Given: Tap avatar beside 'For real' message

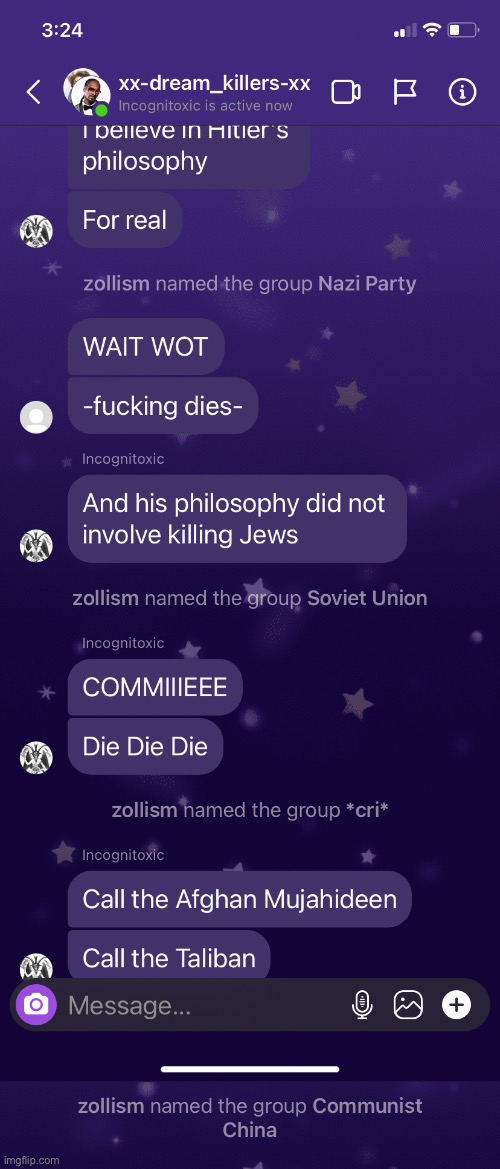Looking at the screenshot, I should click(36, 230).
